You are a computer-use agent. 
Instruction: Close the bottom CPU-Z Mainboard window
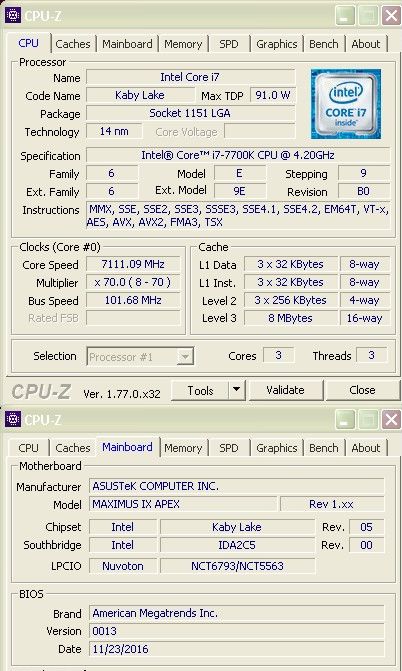pos(391,419)
